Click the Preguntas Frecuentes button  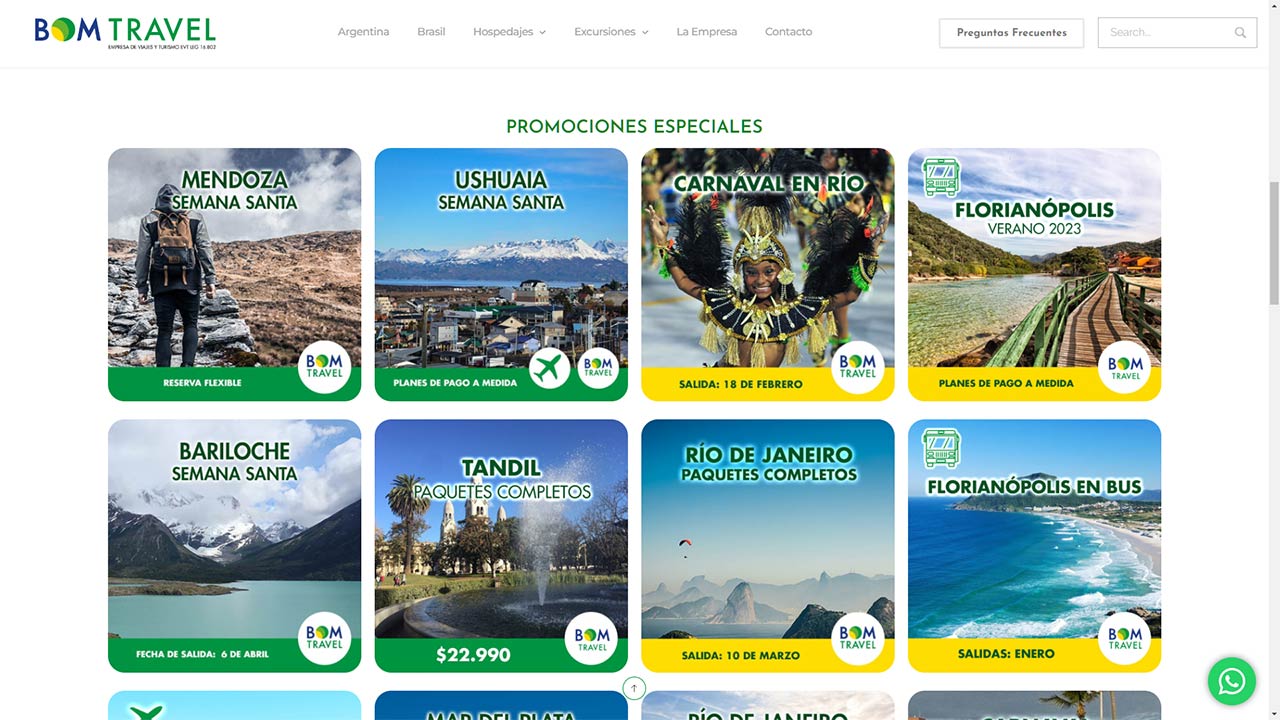[1011, 33]
